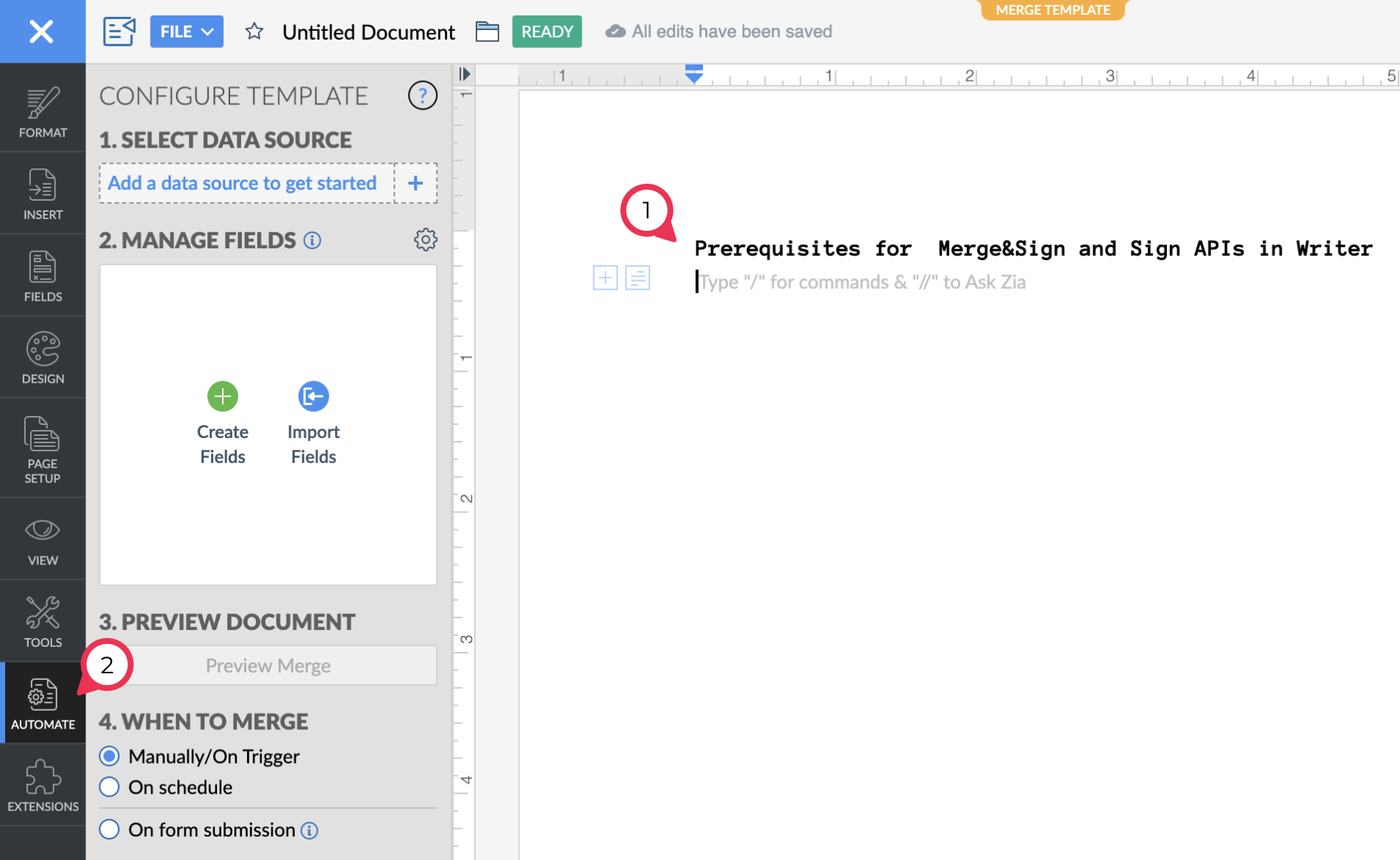Click 'Add a data source to get started'
Image resolution: width=1400 pixels, height=860 pixels.
point(242,183)
